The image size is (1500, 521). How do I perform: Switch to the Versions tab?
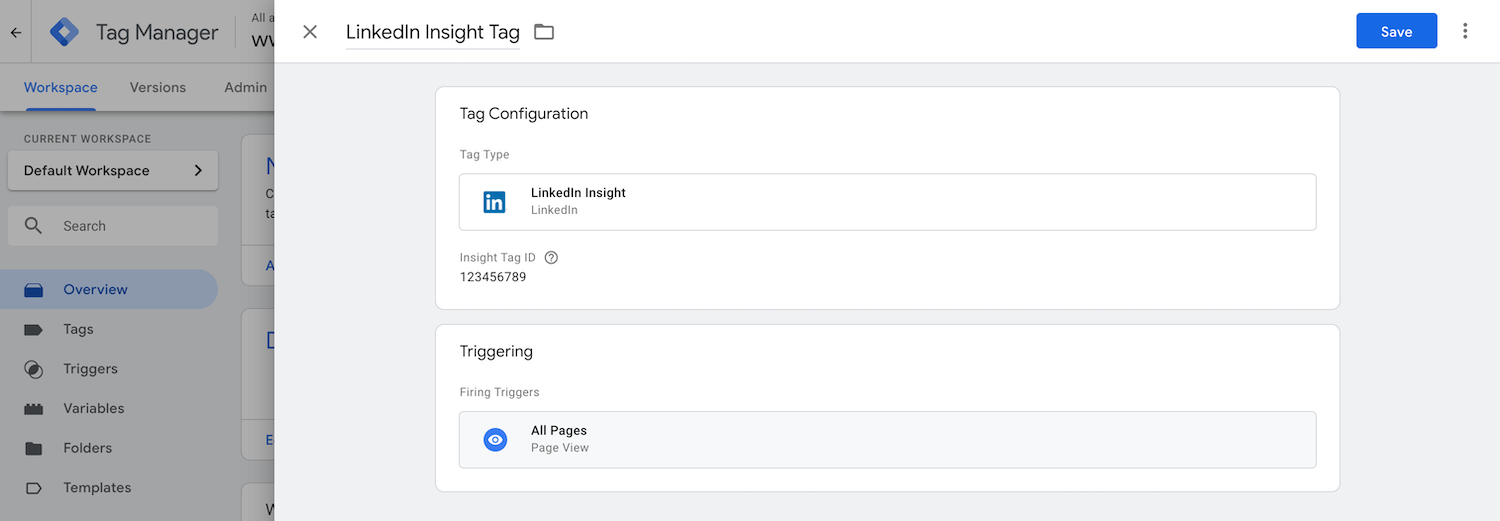click(158, 87)
